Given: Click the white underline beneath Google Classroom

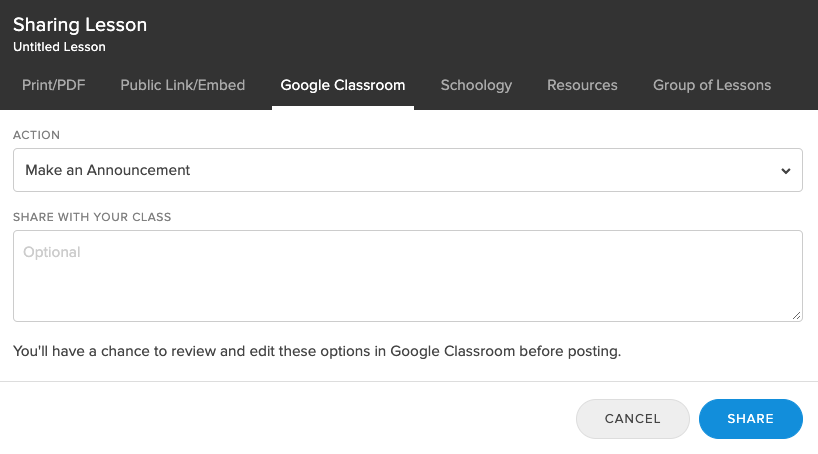Looking at the screenshot, I should [343, 107].
